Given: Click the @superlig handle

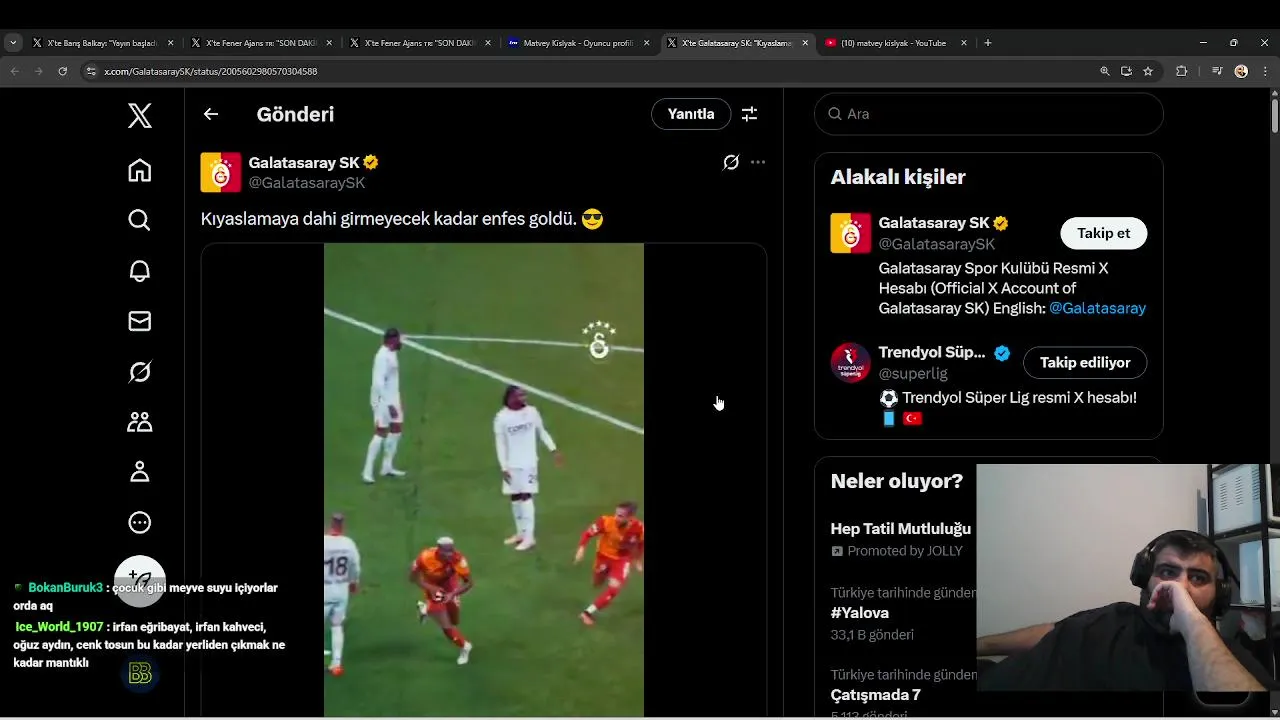Looking at the screenshot, I should coord(913,373).
